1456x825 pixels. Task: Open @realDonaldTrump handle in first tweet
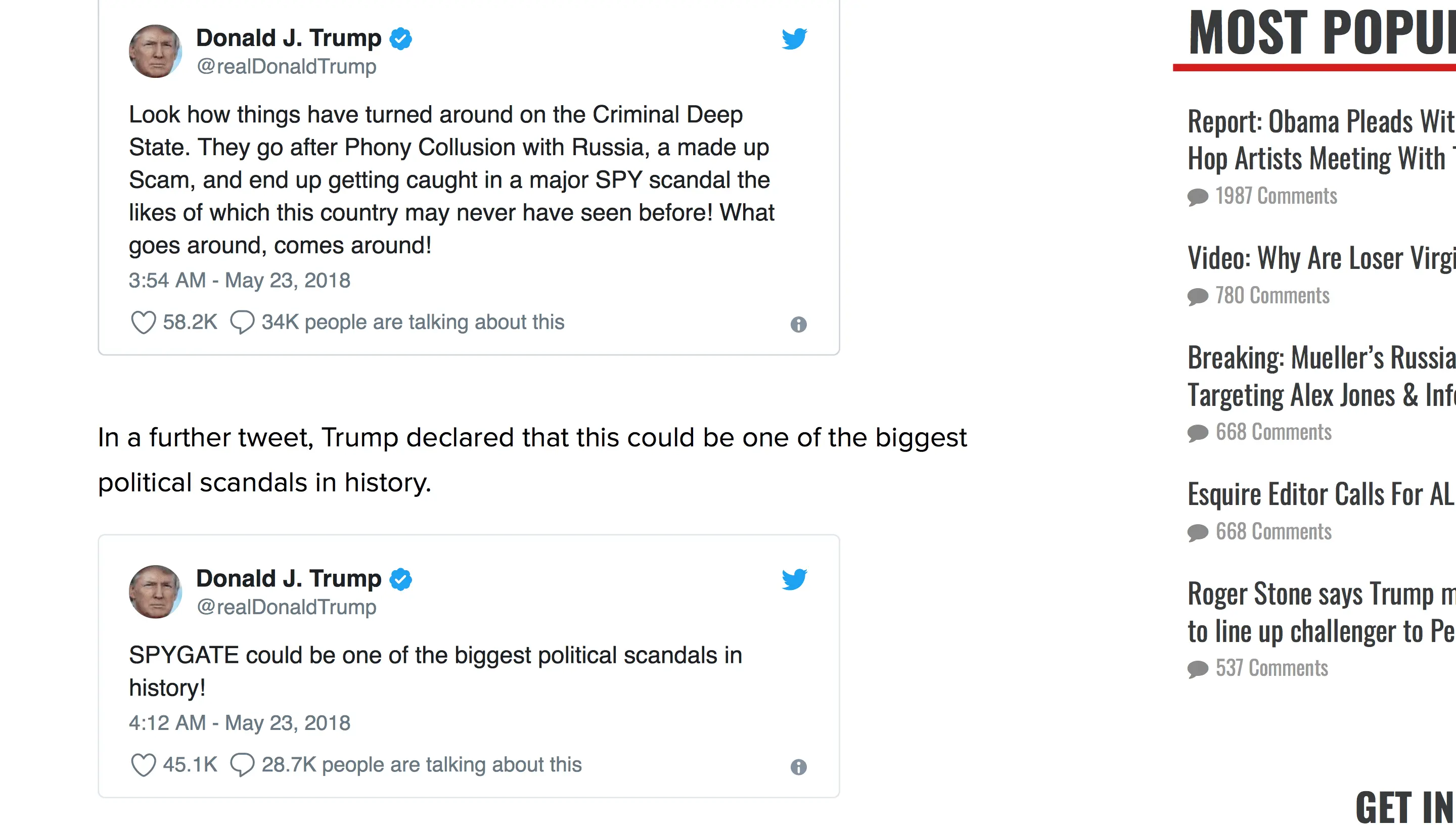(x=286, y=67)
